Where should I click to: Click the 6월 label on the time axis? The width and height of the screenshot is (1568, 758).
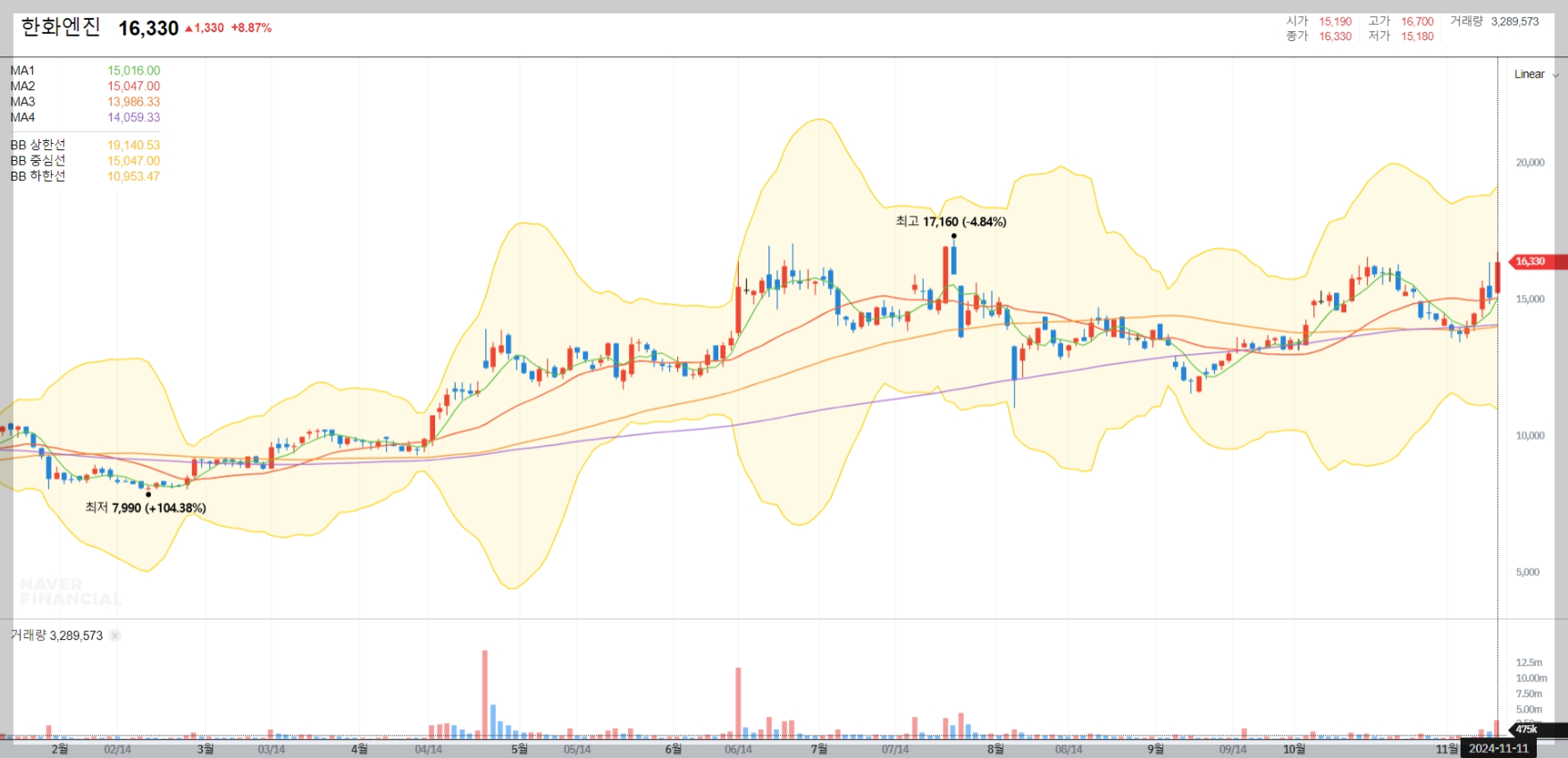(x=674, y=749)
